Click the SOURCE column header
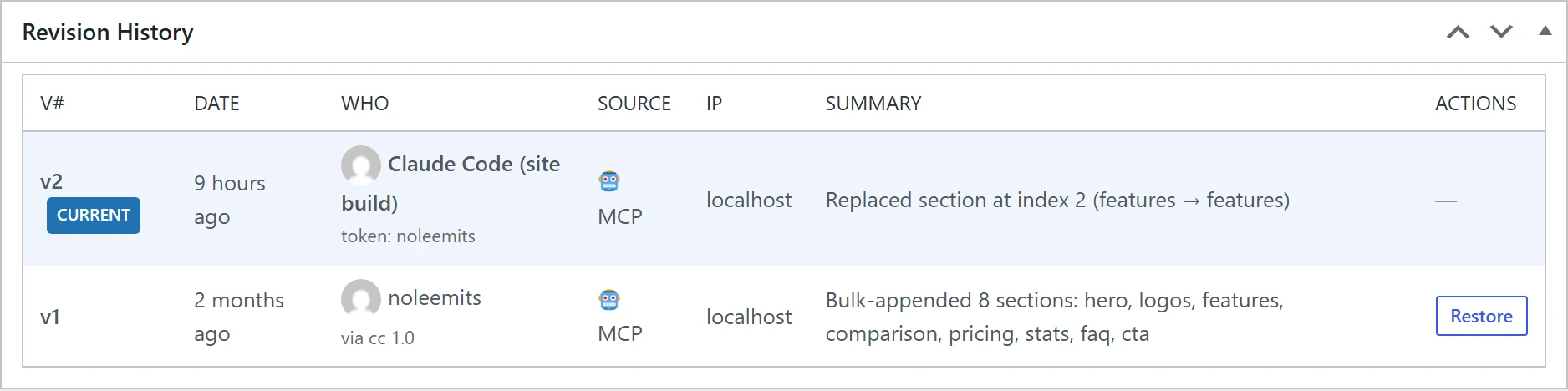Image resolution: width=1568 pixels, height=391 pixels. coord(634,104)
